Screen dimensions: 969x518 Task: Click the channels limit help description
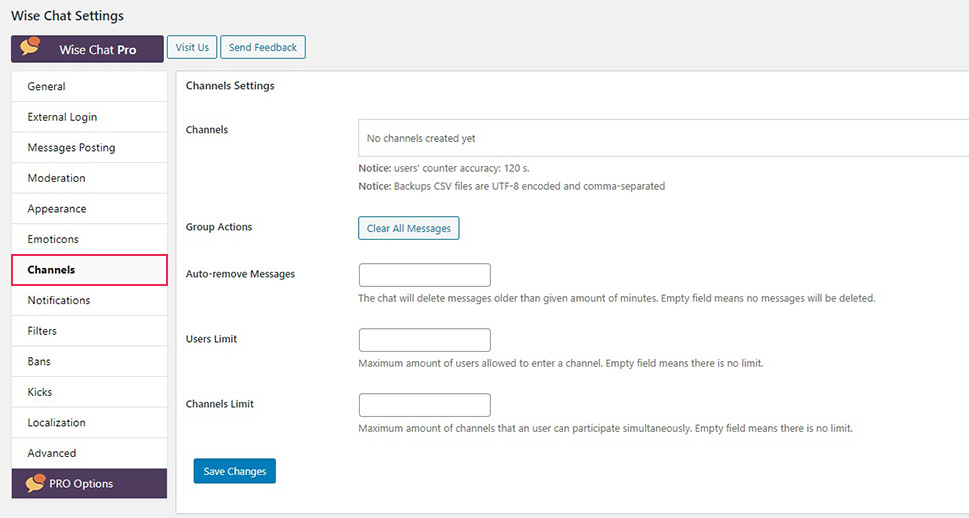coord(606,428)
